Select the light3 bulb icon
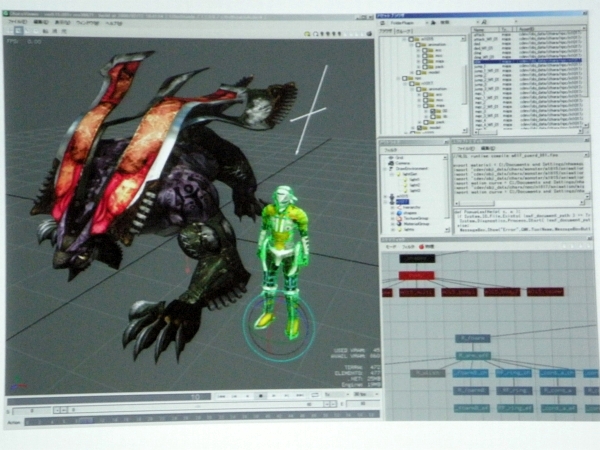This screenshot has height=450, width=600. click(405, 191)
